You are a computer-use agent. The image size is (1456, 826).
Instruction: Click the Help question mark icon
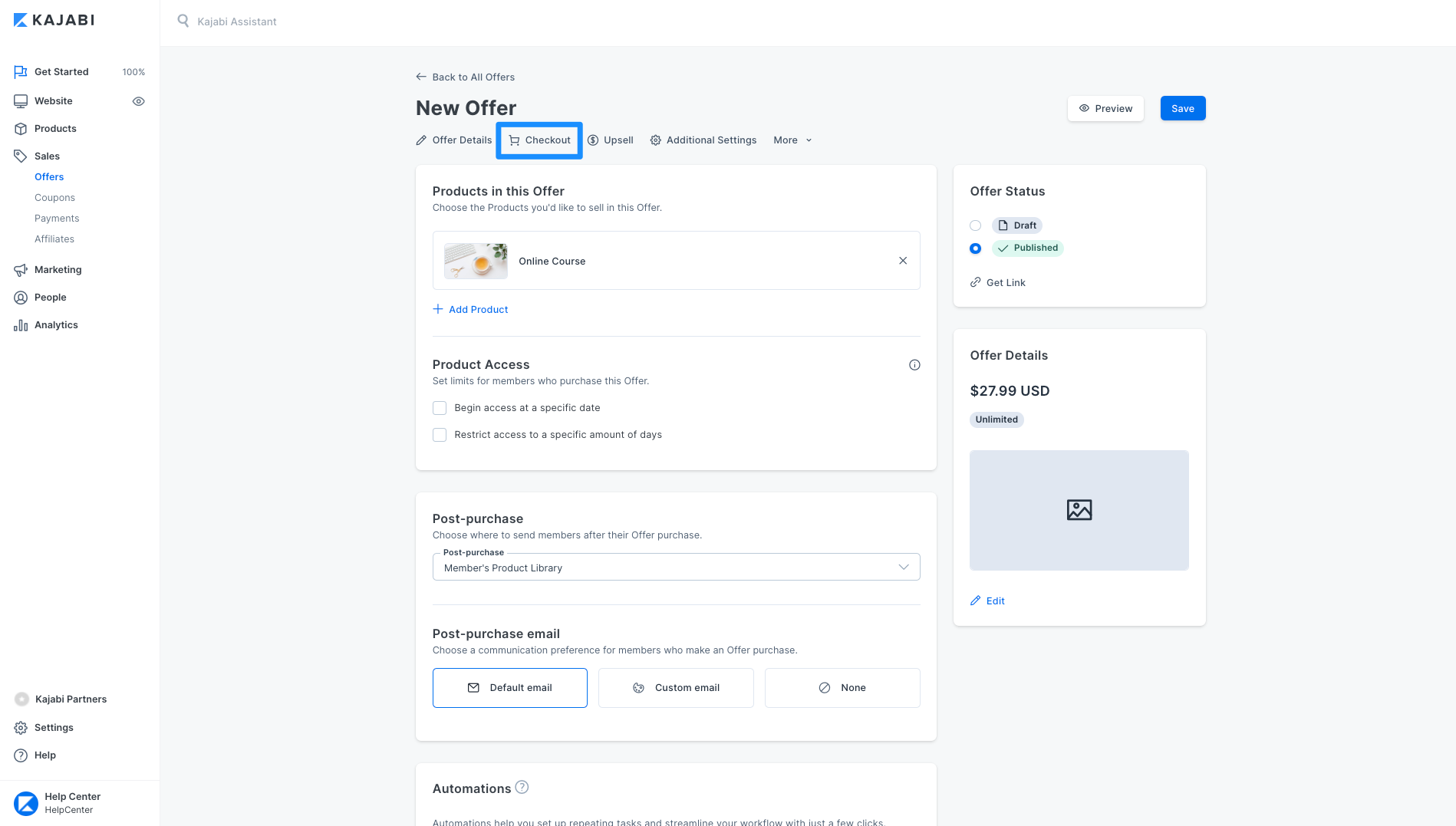coord(21,755)
